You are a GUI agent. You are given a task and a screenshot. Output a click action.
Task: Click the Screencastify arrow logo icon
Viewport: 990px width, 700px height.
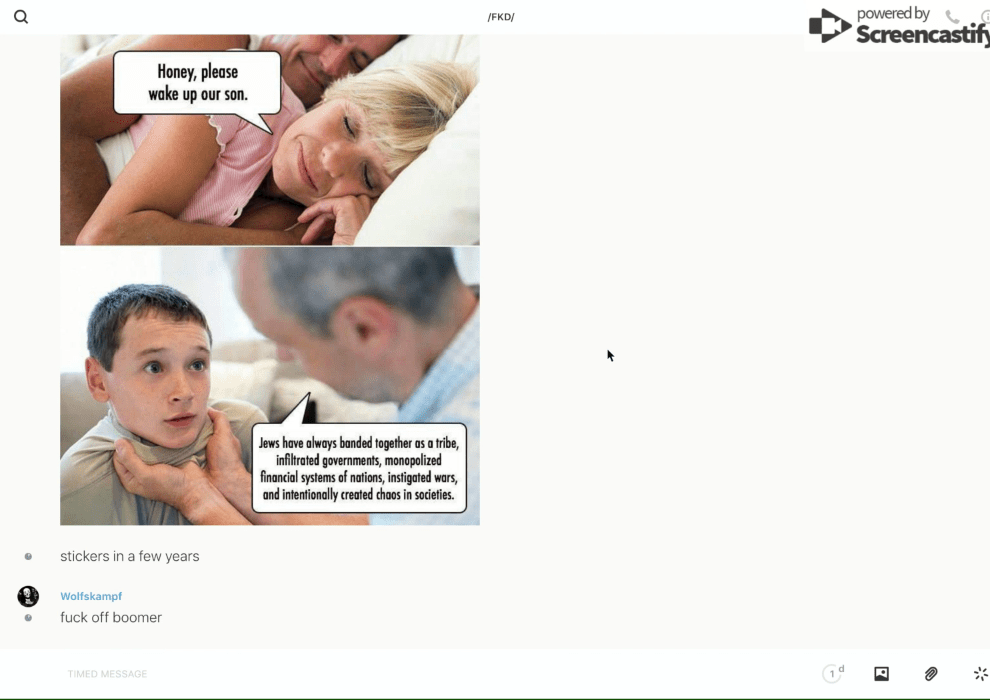click(x=829, y=27)
